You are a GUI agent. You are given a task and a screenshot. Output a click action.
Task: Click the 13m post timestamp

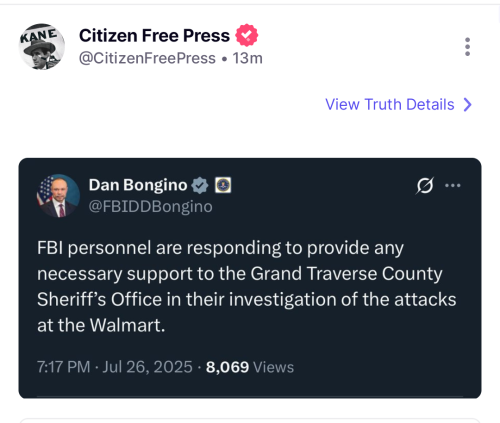[x=248, y=58]
